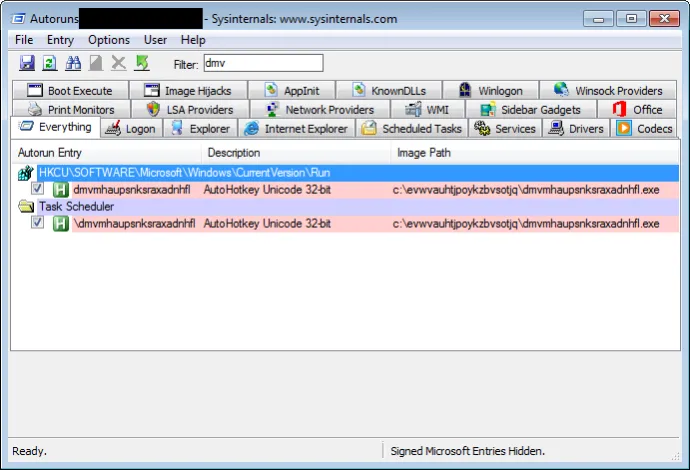
Task: Click the Delete X toolbar icon
Action: point(119,63)
